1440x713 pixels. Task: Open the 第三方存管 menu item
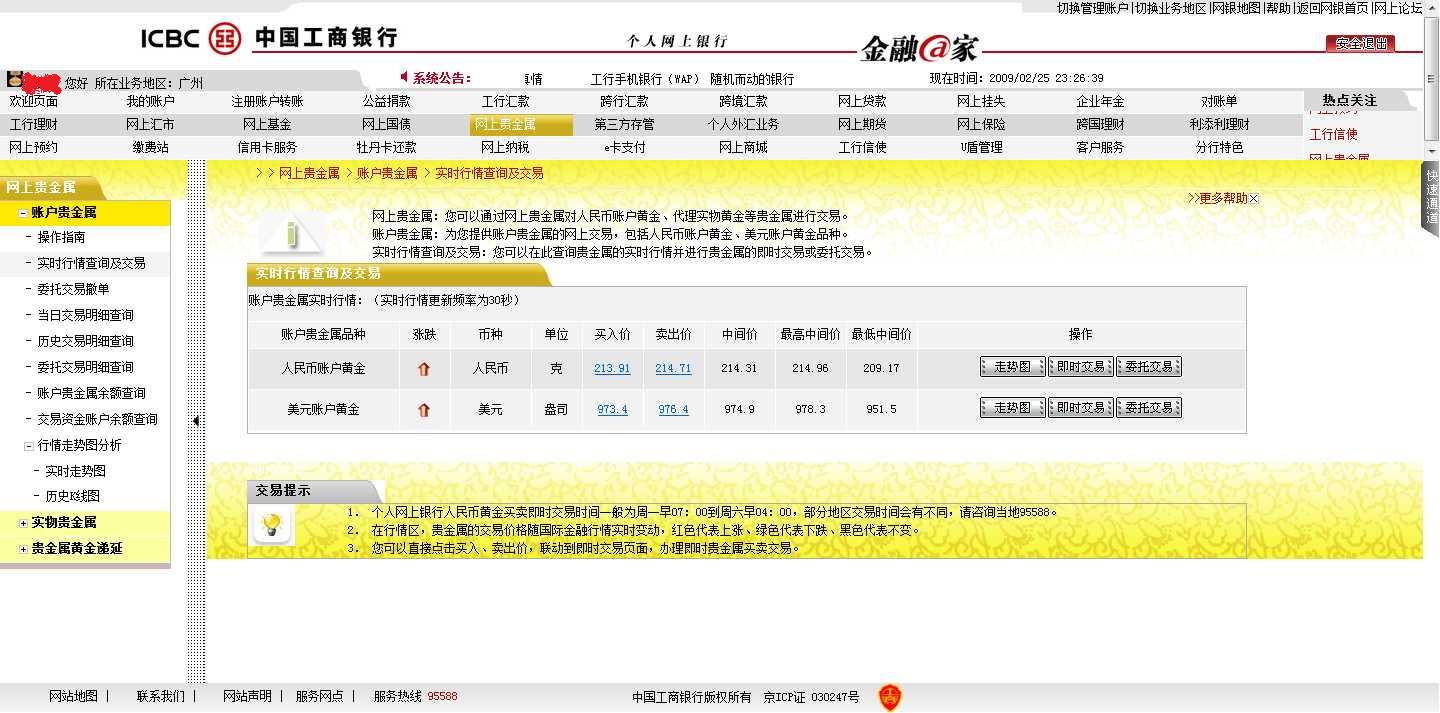624,125
